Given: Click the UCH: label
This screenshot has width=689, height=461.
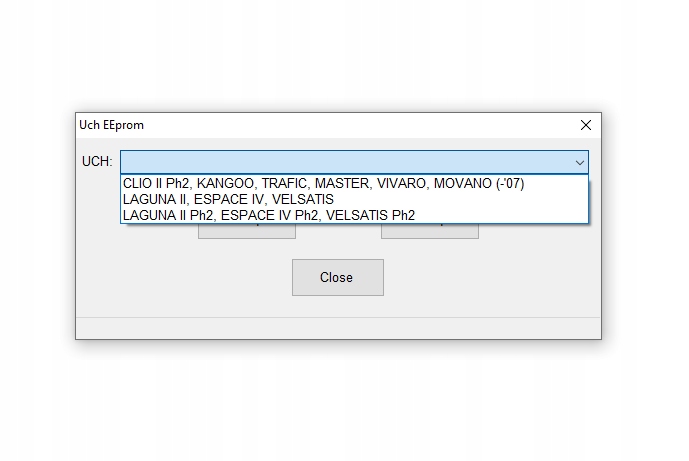Looking at the screenshot, I should tap(97, 161).
